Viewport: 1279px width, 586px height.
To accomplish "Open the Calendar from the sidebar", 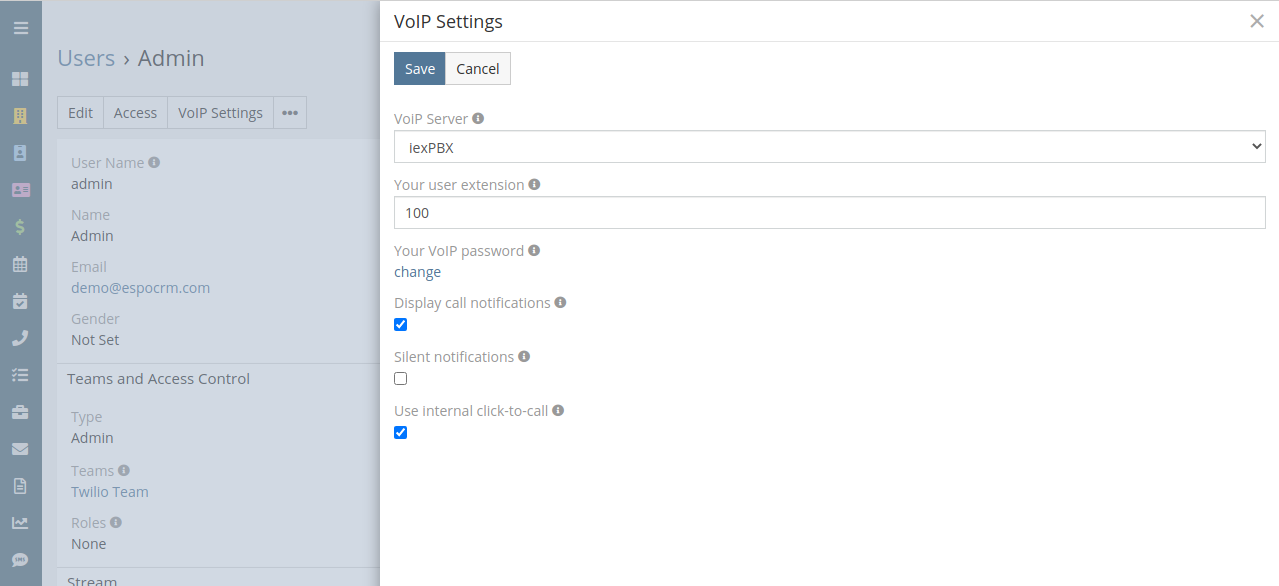I will point(20,264).
